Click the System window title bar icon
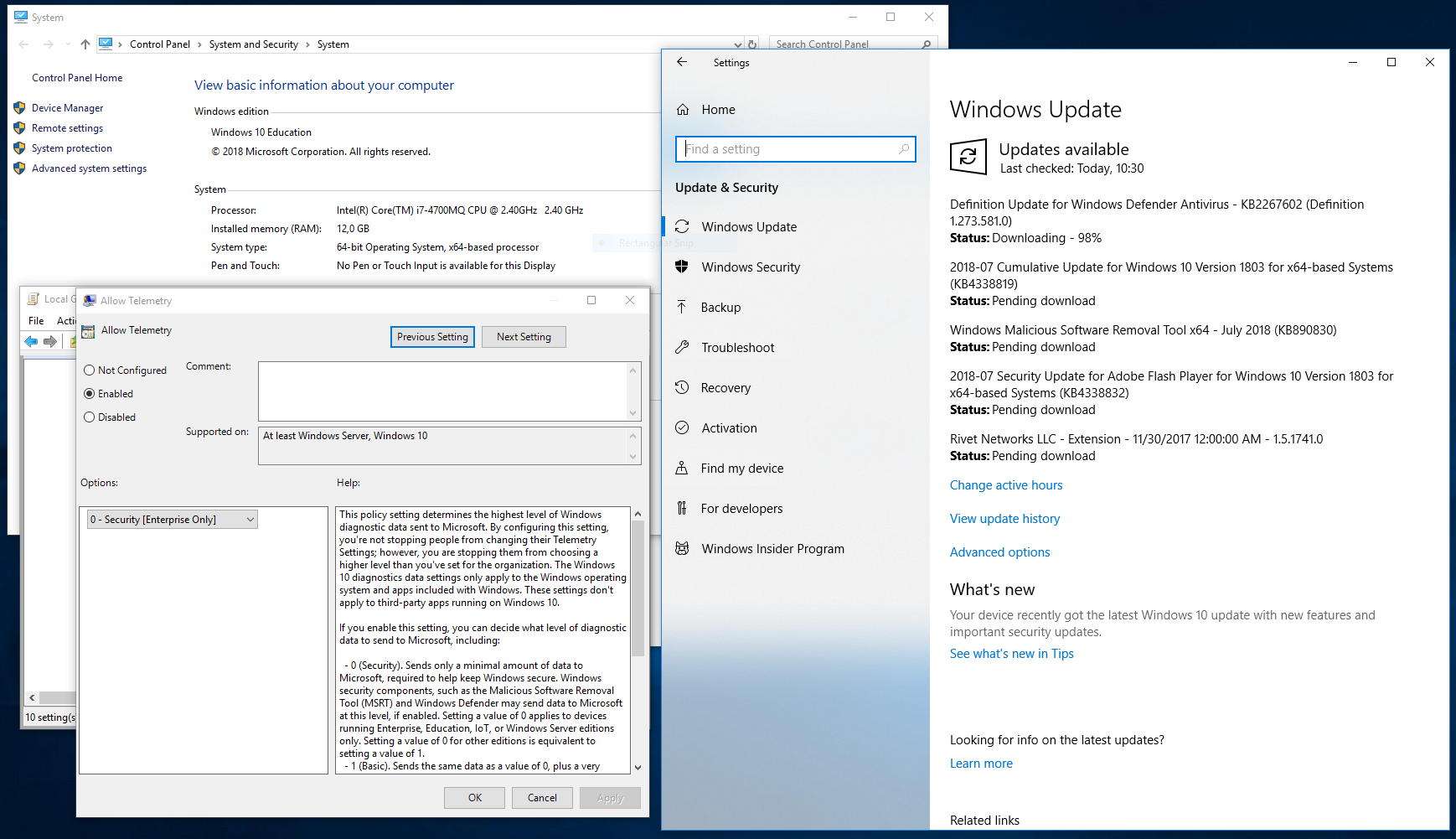The width and height of the screenshot is (1456, 839). point(21,17)
